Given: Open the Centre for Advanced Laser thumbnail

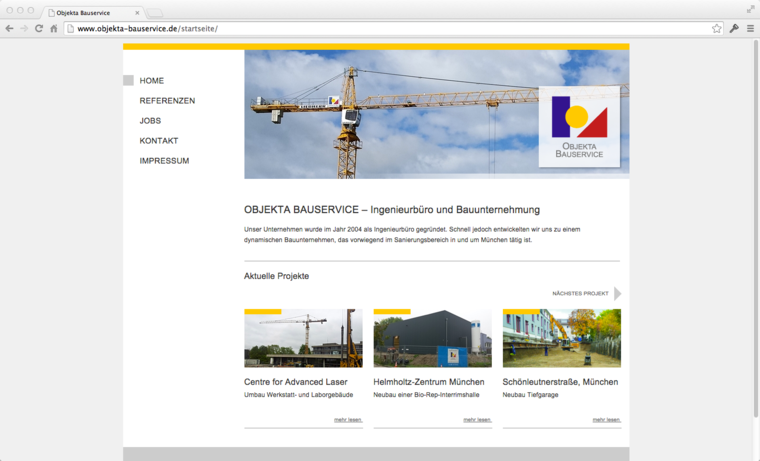Looking at the screenshot, I should point(303,338).
